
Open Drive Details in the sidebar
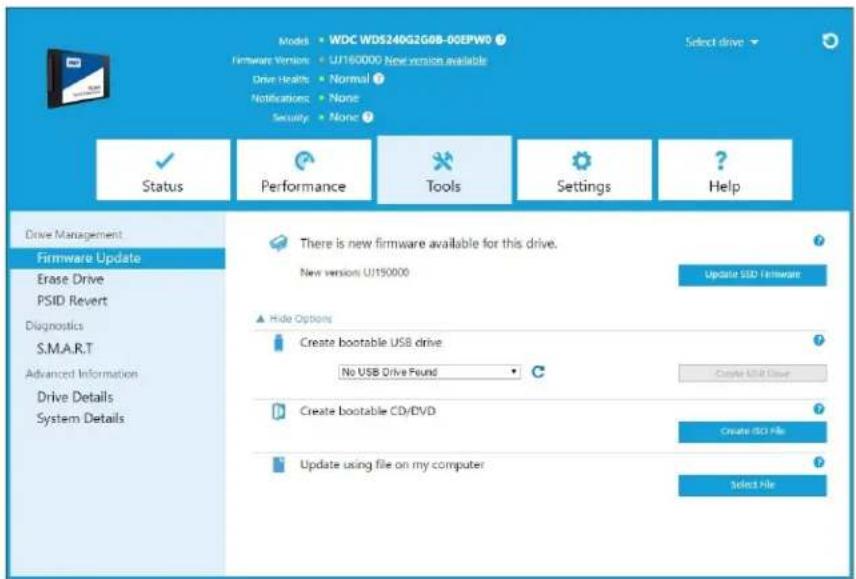[x=75, y=397]
